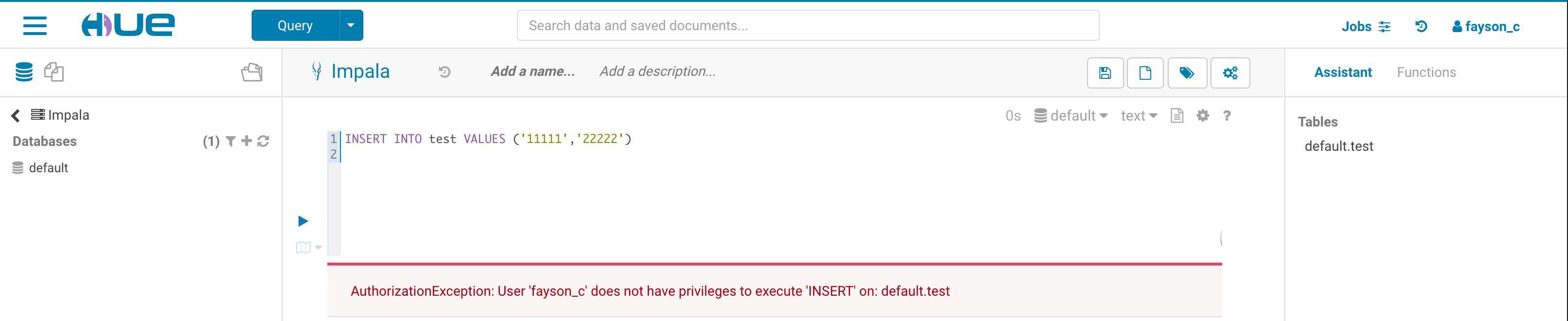Image resolution: width=1568 pixels, height=321 pixels.
Task: Open the hamburger main menu
Action: point(34,26)
